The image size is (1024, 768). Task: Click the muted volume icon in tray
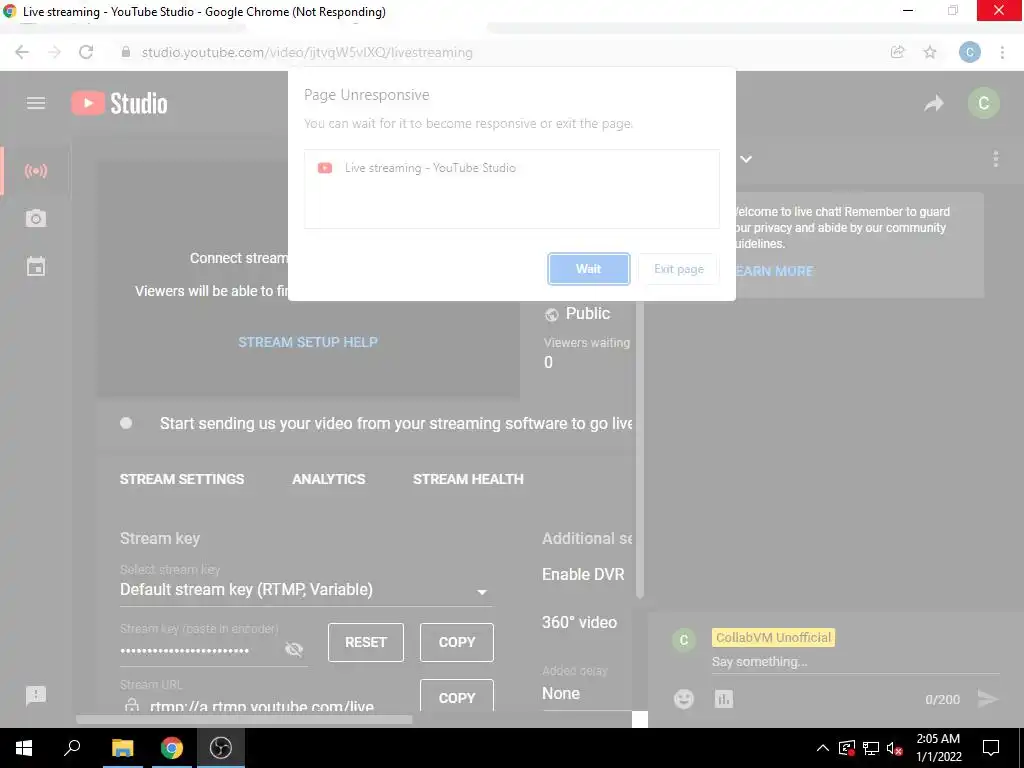point(895,748)
